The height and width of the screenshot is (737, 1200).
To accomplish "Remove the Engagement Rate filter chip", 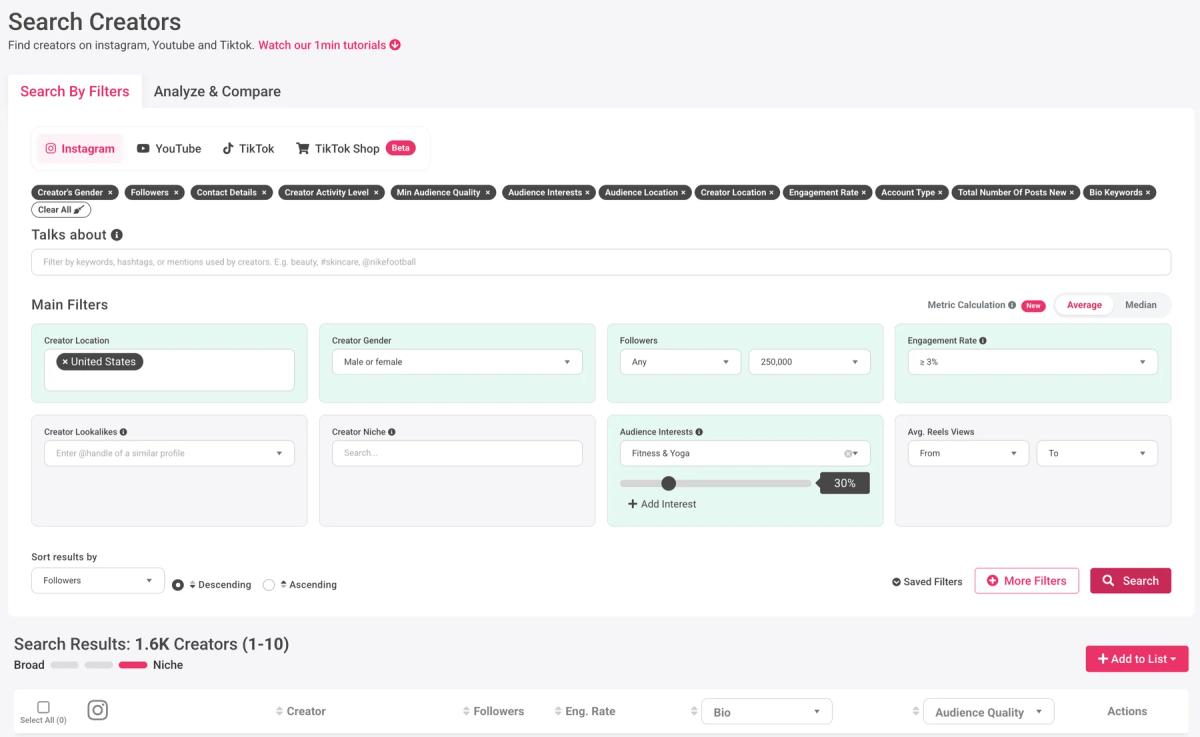I will [x=864, y=193].
